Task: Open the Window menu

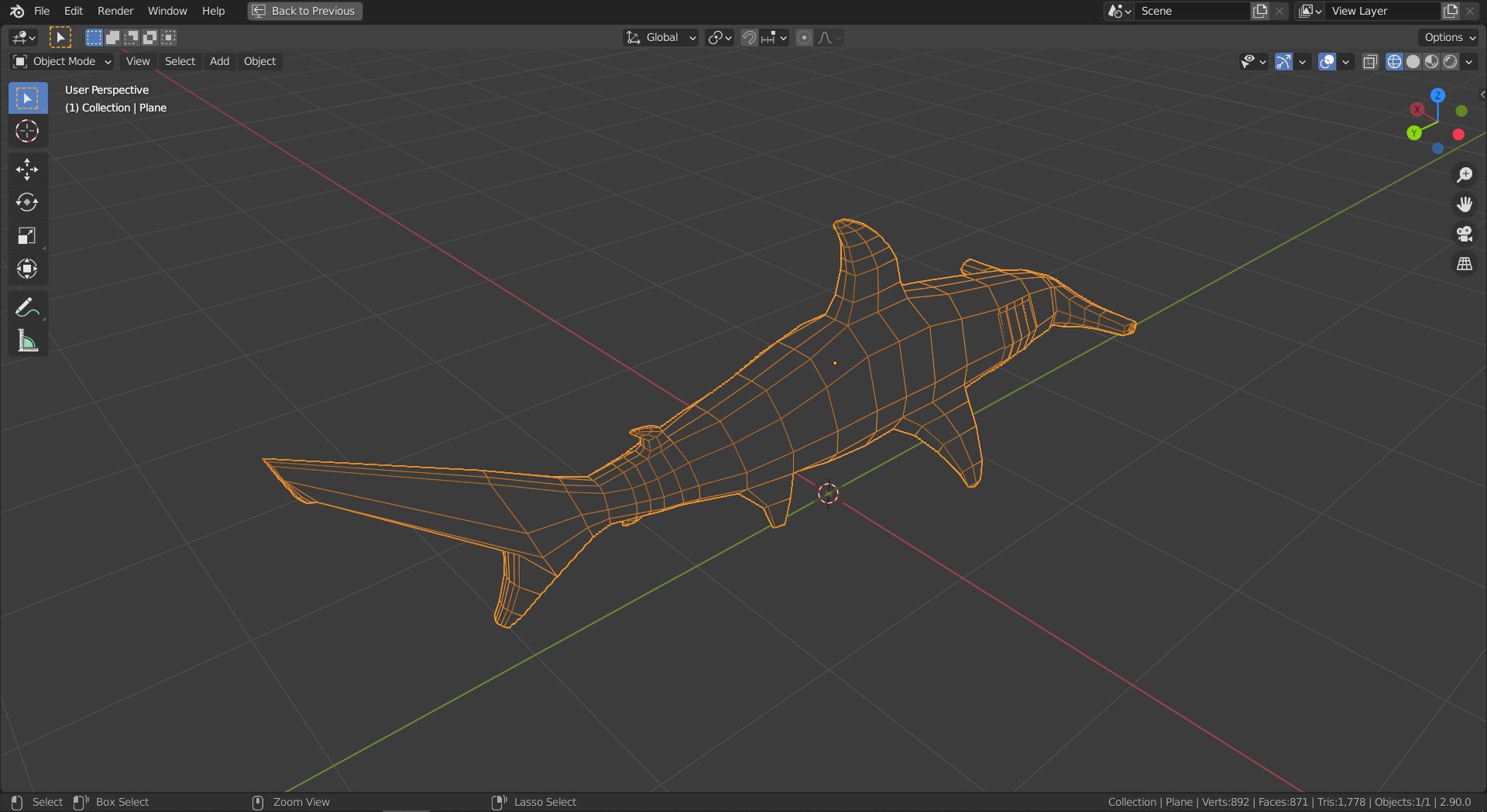Action: pyautogui.click(x=167, y=11)
